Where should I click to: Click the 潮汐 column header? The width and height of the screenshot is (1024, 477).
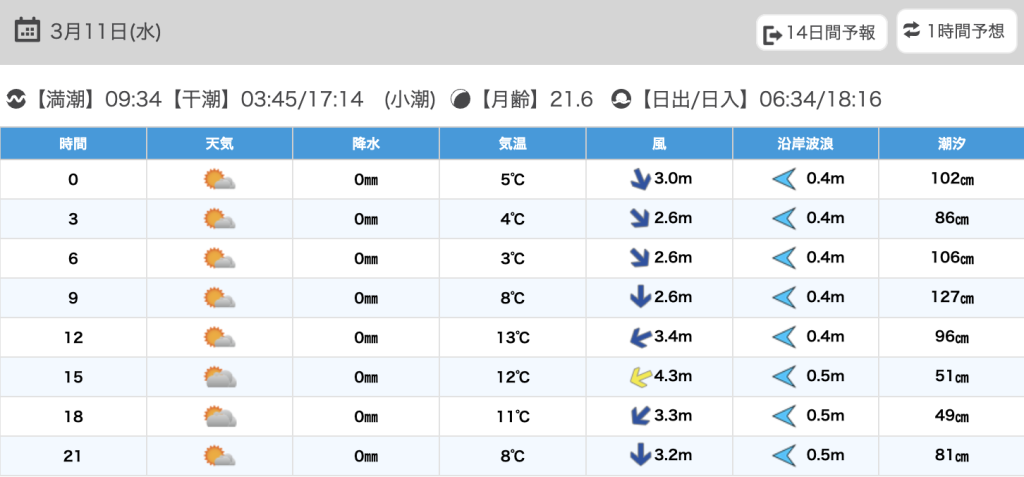pyautogui.click(x=951, y=144)
